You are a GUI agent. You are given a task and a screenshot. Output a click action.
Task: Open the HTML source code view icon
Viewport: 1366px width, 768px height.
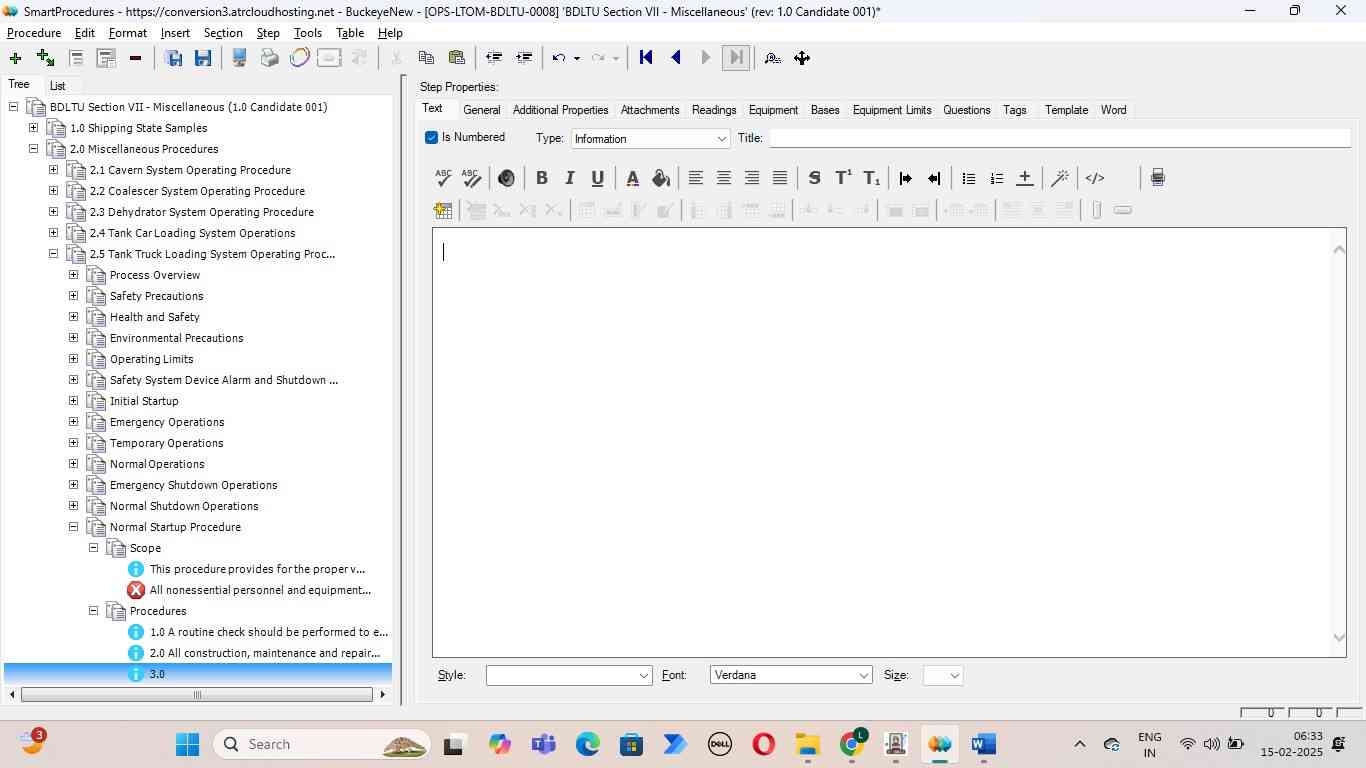[1095, 178]
